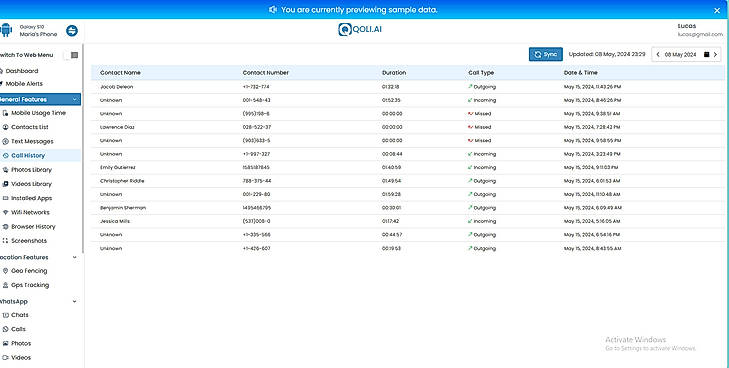Click the Videos Library icon
Image resolution: width=729 pixels, height=368 pixels.
pos(6,184)
